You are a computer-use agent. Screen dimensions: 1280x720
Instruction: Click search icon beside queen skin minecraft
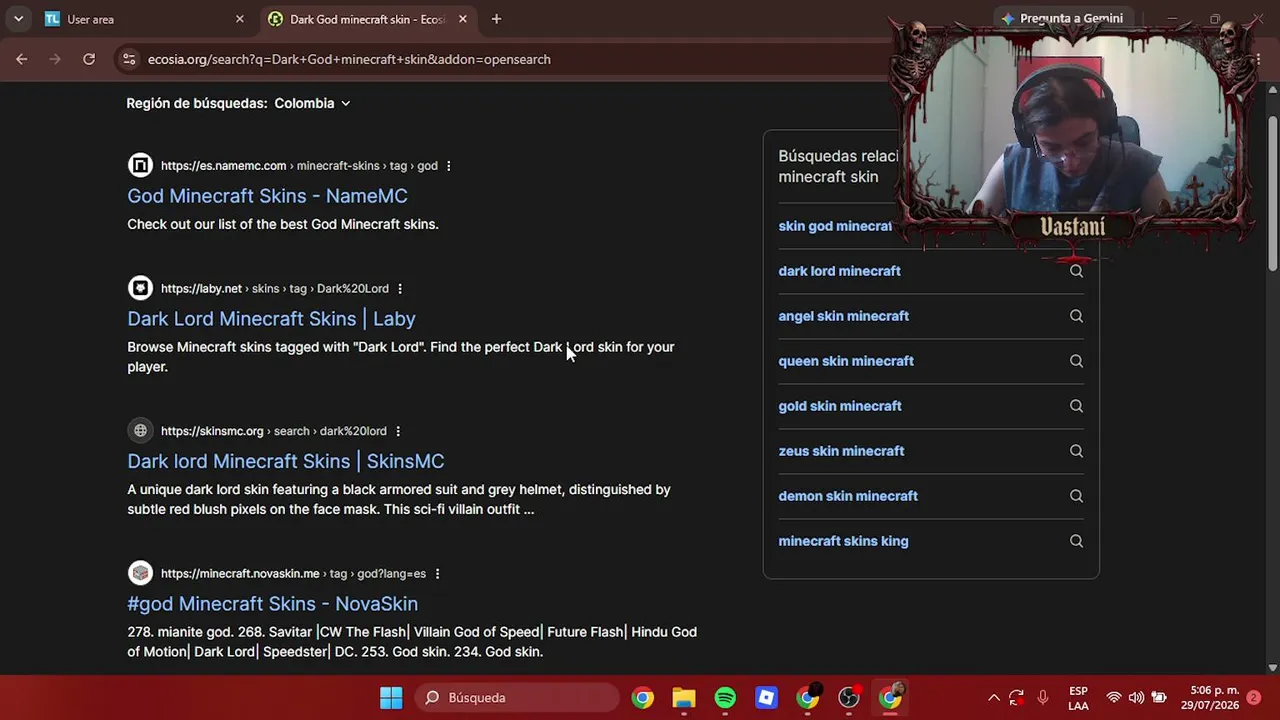pyautogui.click(x=1076, y=361)
